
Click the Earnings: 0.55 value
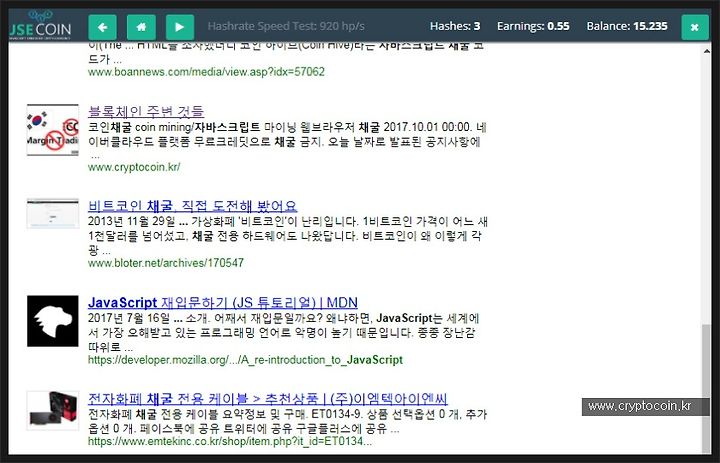point(533,26)
